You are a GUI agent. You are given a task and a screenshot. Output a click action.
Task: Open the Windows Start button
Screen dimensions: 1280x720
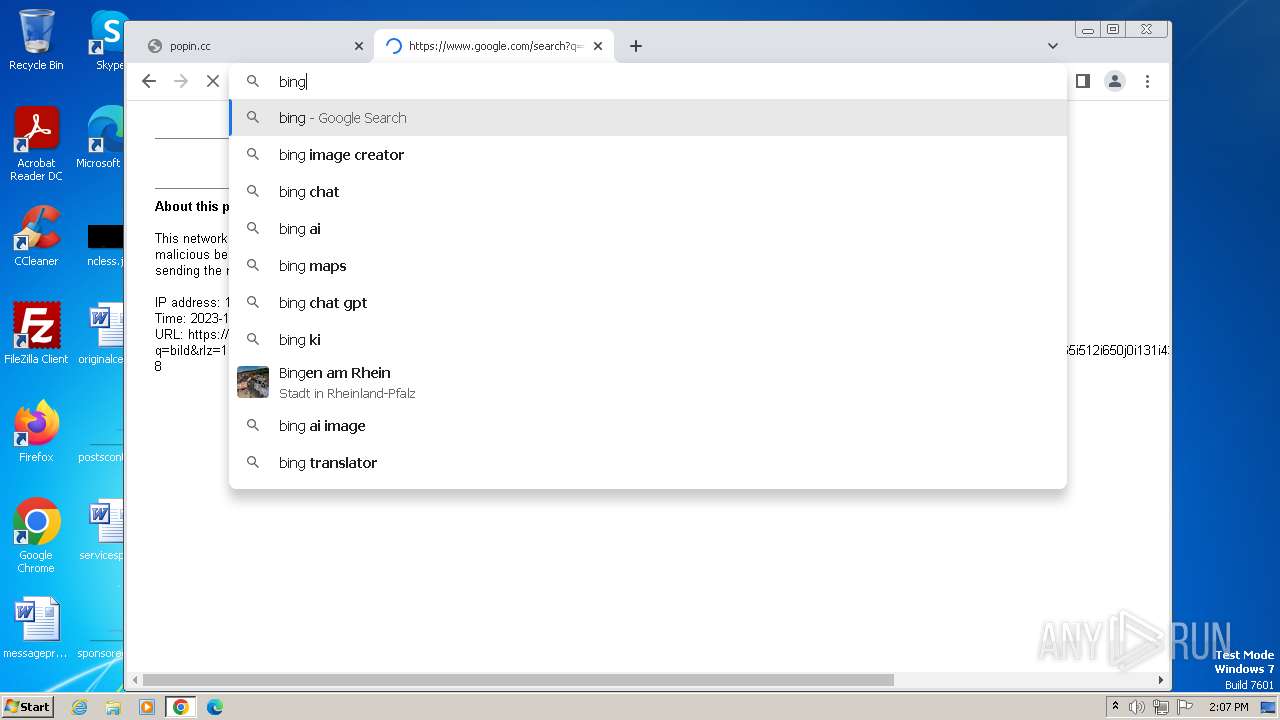click(27, 706)
